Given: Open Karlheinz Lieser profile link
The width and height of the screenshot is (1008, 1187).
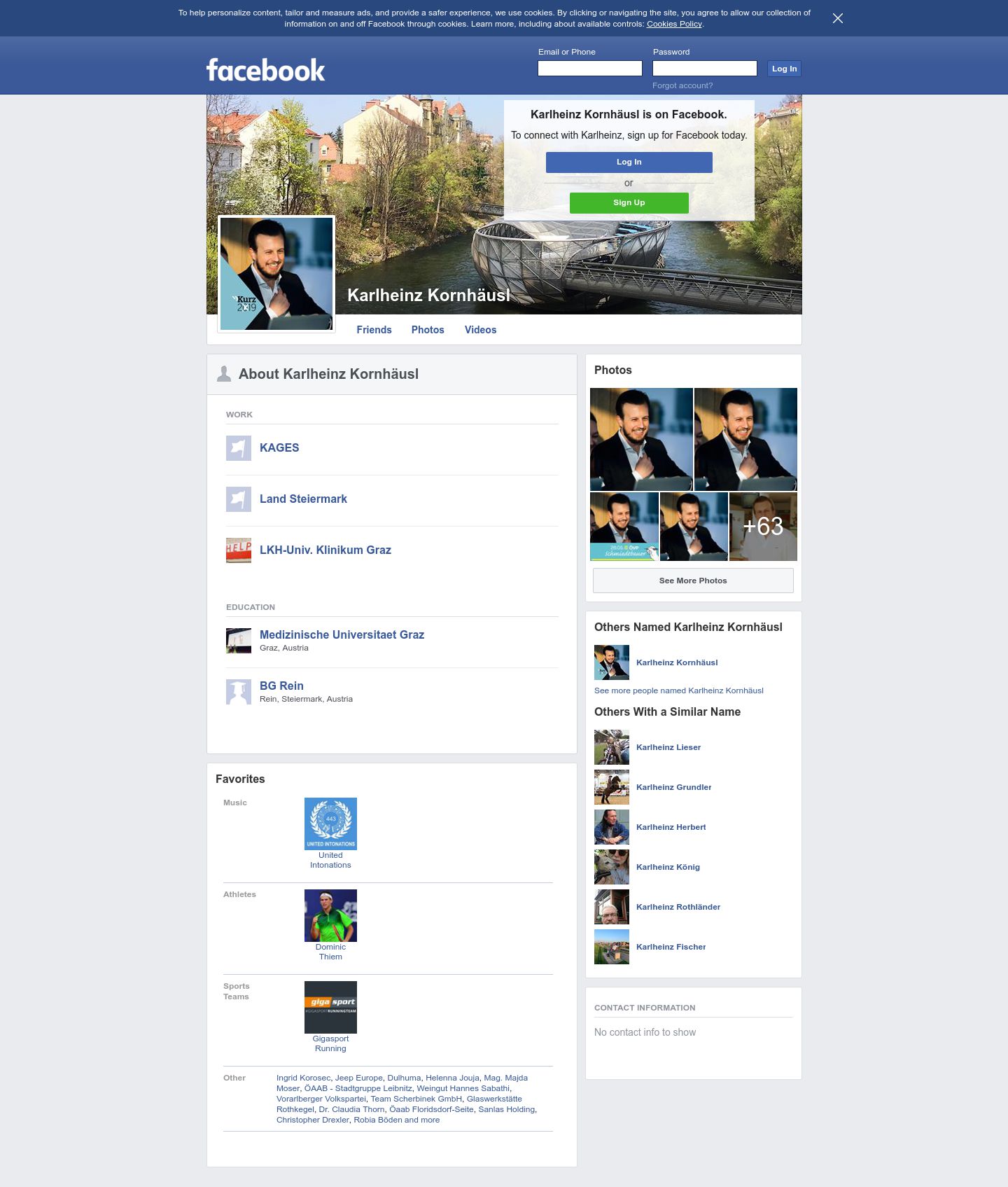Looking at the screenshot, I should (x=668, y=747).
